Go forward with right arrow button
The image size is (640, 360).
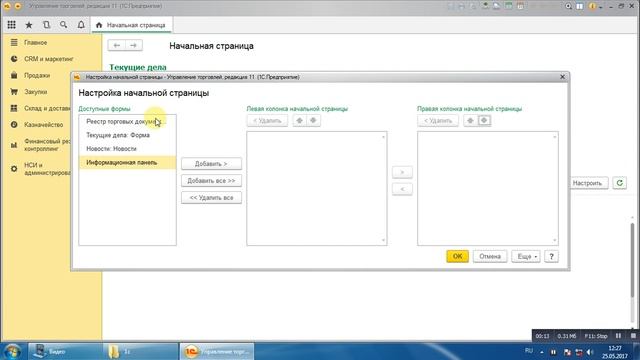coord(133,45)
